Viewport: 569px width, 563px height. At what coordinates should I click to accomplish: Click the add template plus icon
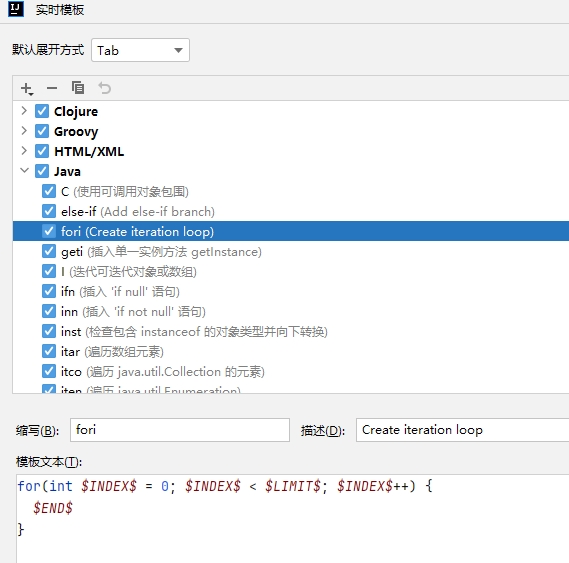[x=27, y=89]
